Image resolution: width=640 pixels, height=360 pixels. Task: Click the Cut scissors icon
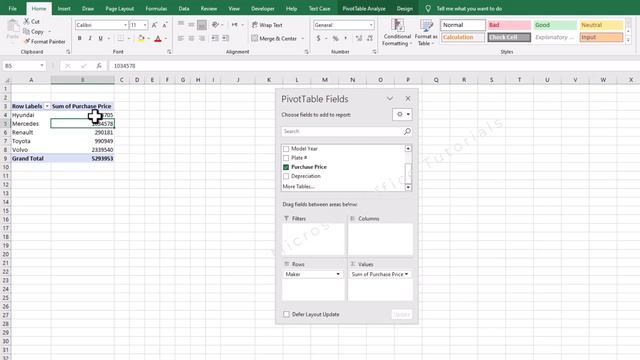coord(27,21)
